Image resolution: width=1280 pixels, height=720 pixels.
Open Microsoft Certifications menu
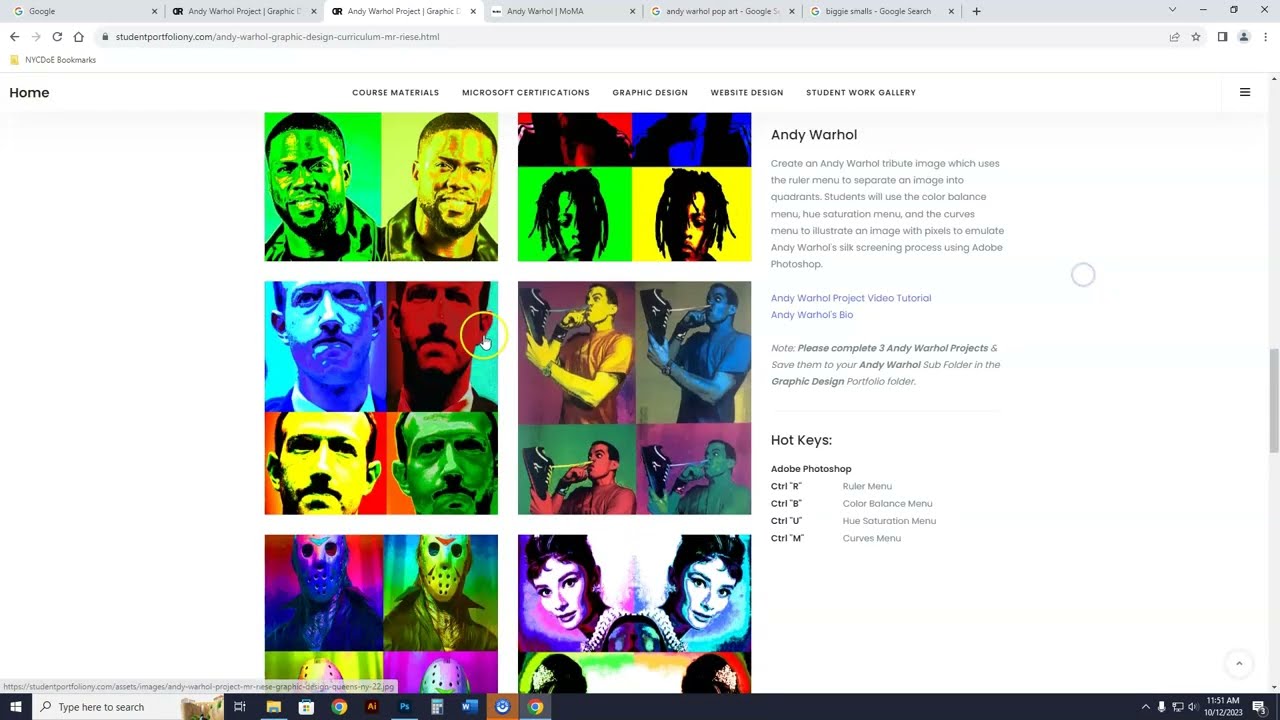[526, 93]
